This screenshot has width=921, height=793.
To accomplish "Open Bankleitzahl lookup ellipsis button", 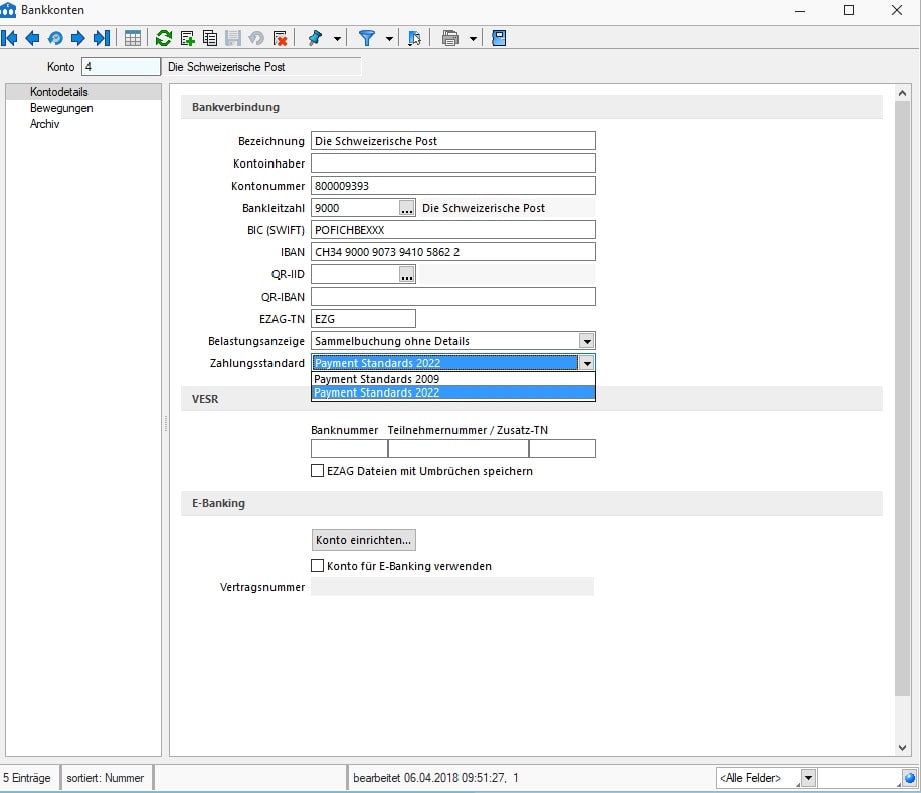I will [406, 208].
